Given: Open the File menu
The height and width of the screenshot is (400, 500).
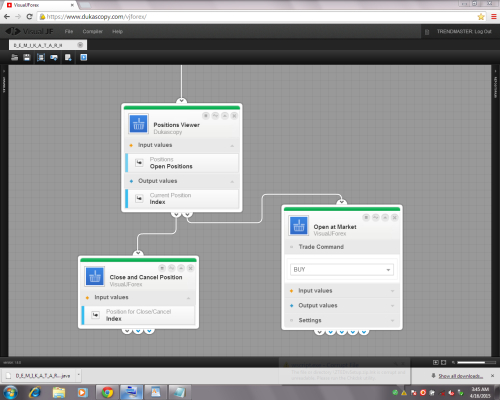Looking at the screenshot, I should (69, 31).
